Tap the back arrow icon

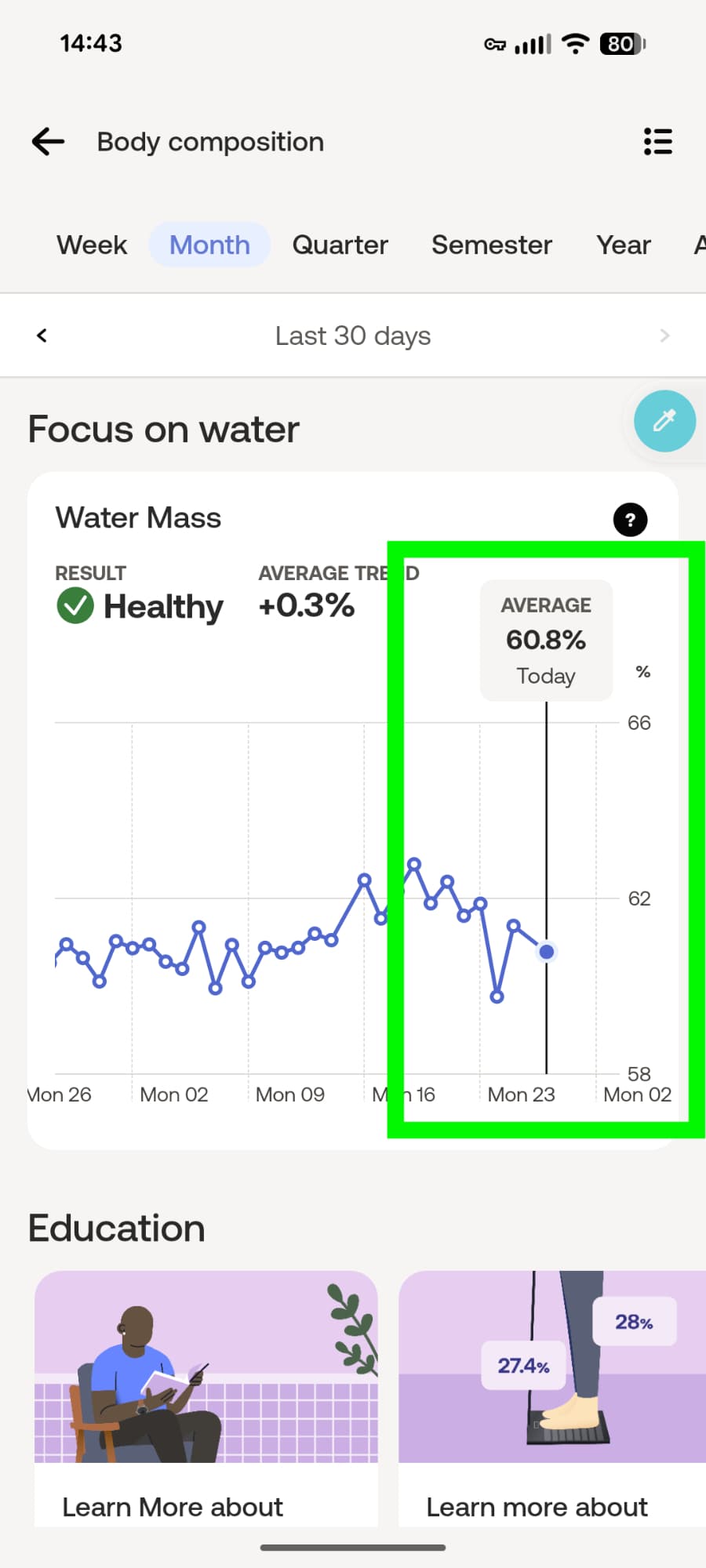[x=48, y=142]
